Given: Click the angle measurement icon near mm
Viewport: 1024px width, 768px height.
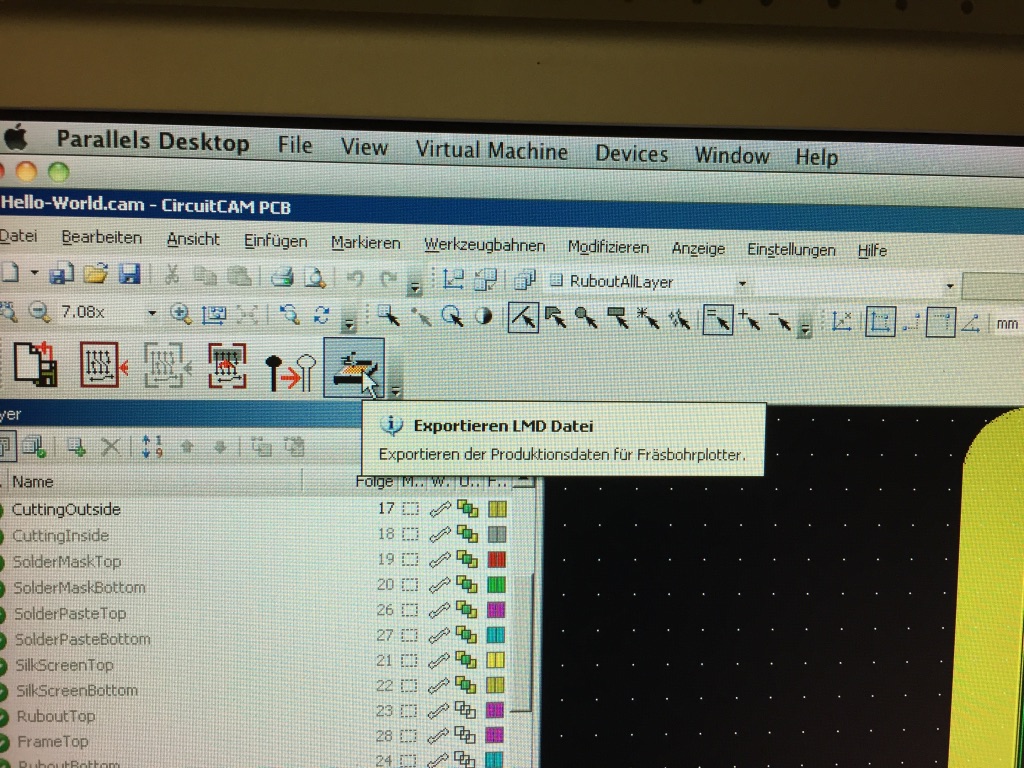Looking at the screenshot, I should pos(971,323).
